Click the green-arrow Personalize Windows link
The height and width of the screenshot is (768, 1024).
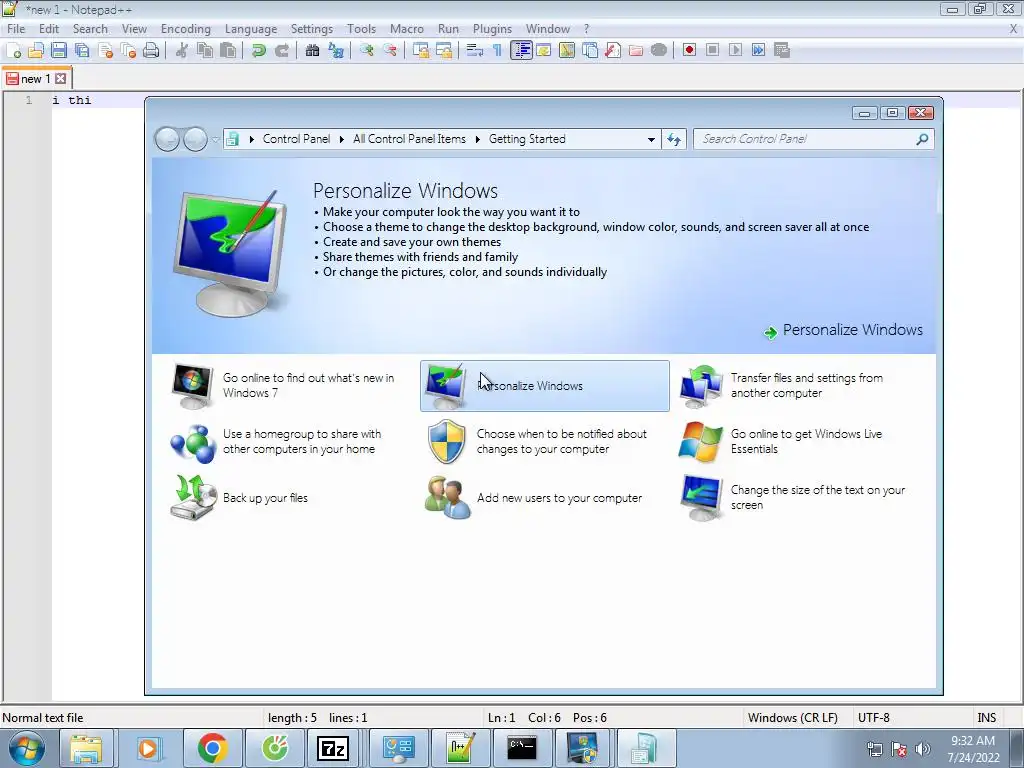click(843, 330)
